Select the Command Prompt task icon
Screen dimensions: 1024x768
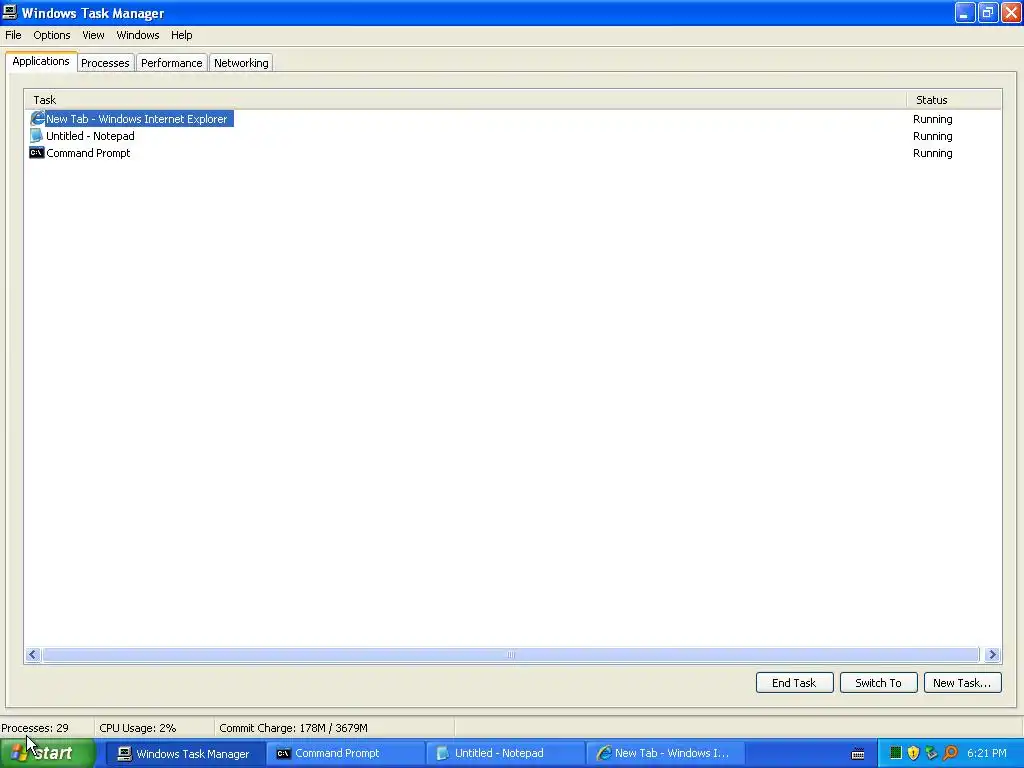tap(37, 153)
